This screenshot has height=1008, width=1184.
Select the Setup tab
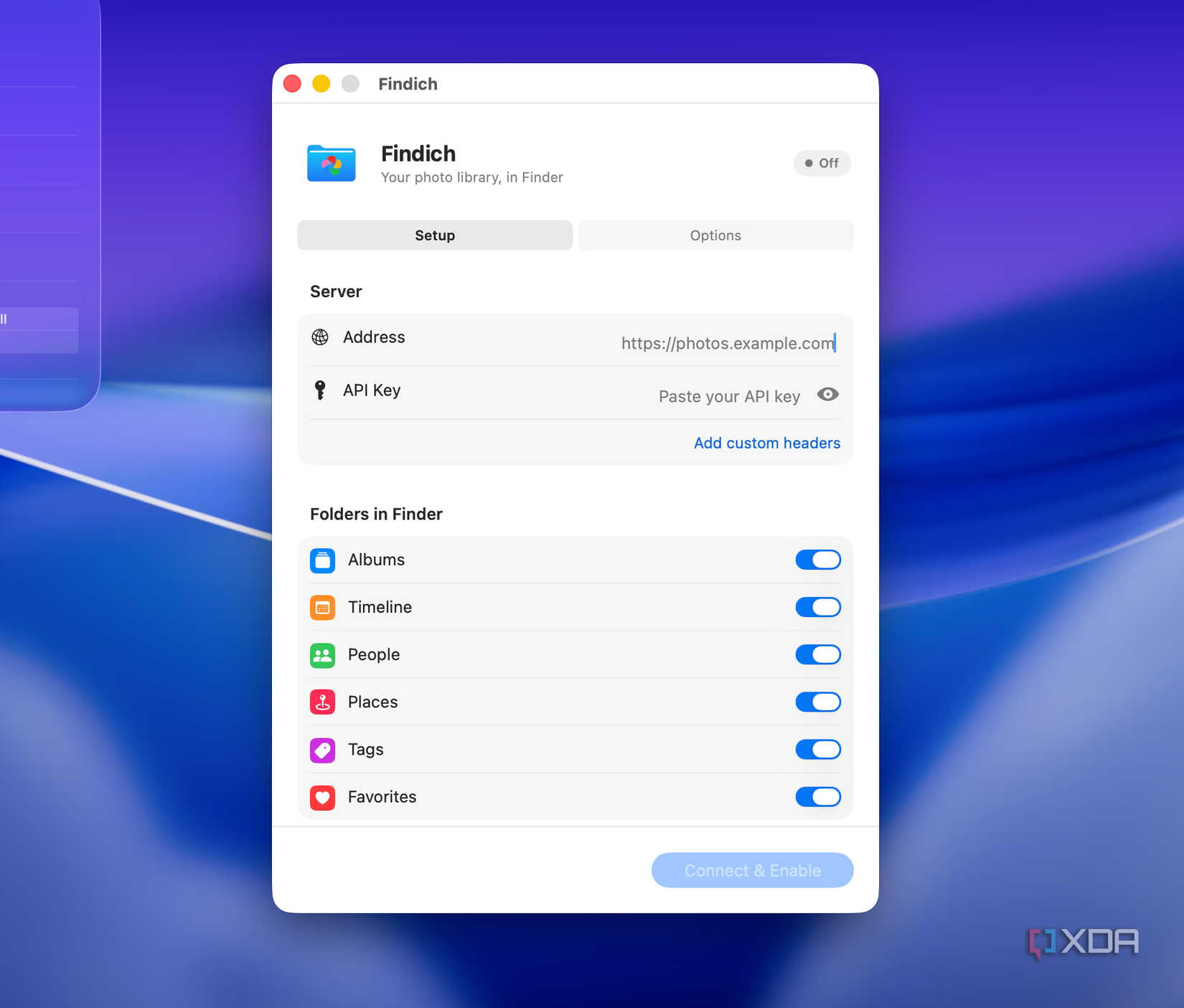tap(435, 235)
